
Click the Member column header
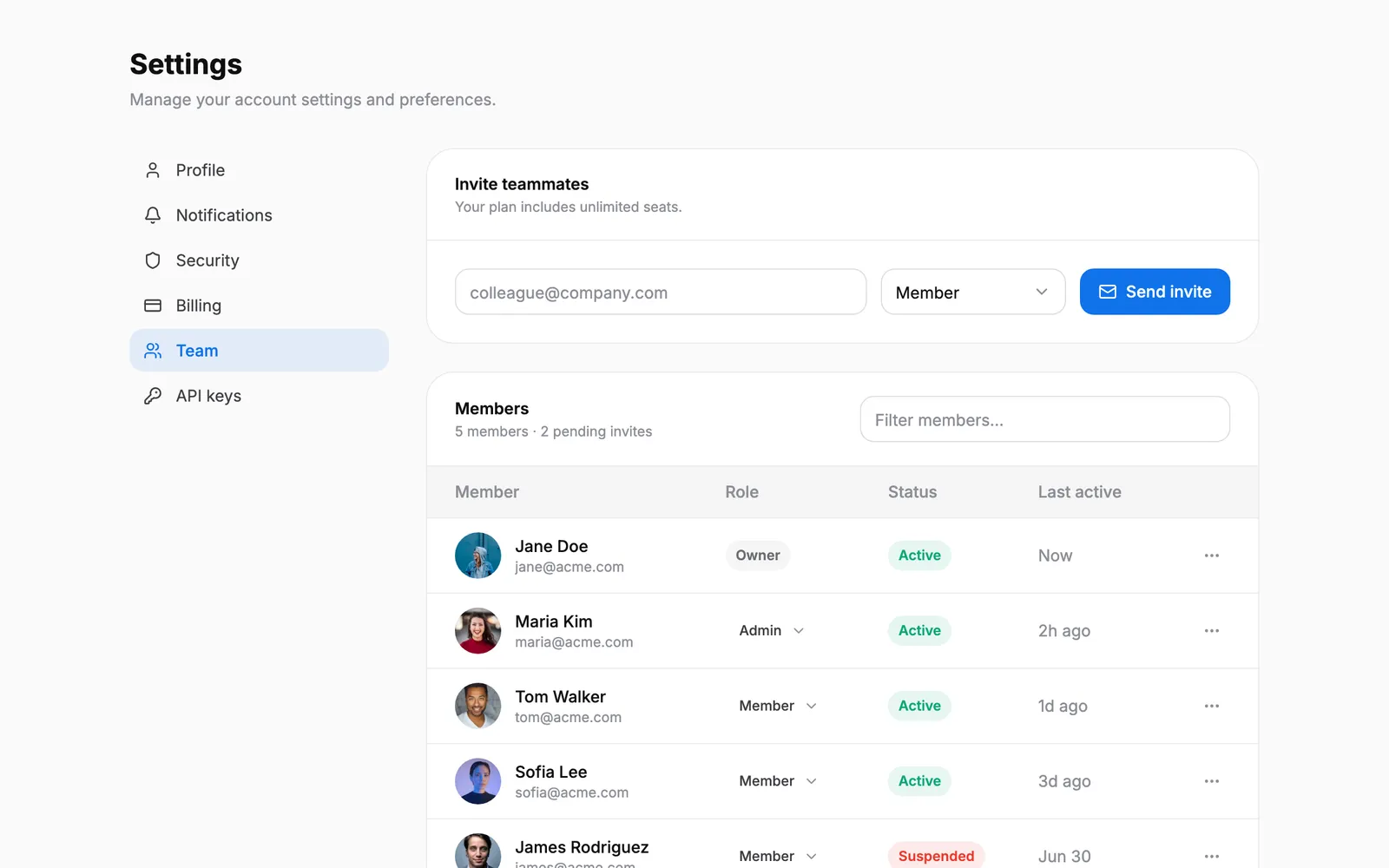(x=487, y=492)
